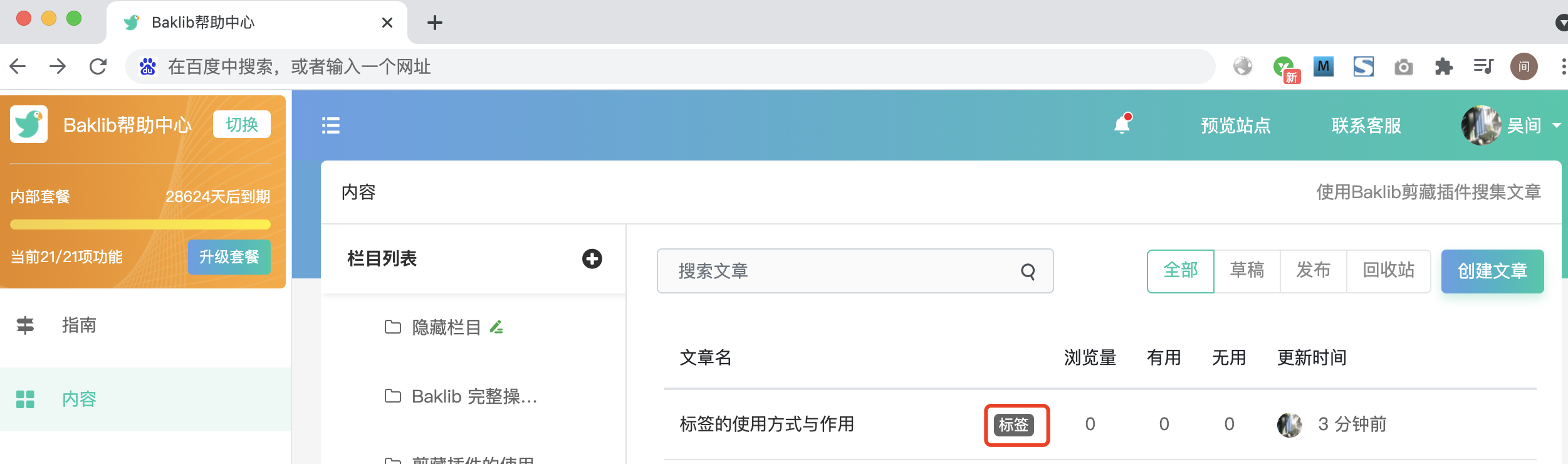Open the Baklib 完整操… folder
Viewport: 1568px width, 464px height.
tap(461, 396)
